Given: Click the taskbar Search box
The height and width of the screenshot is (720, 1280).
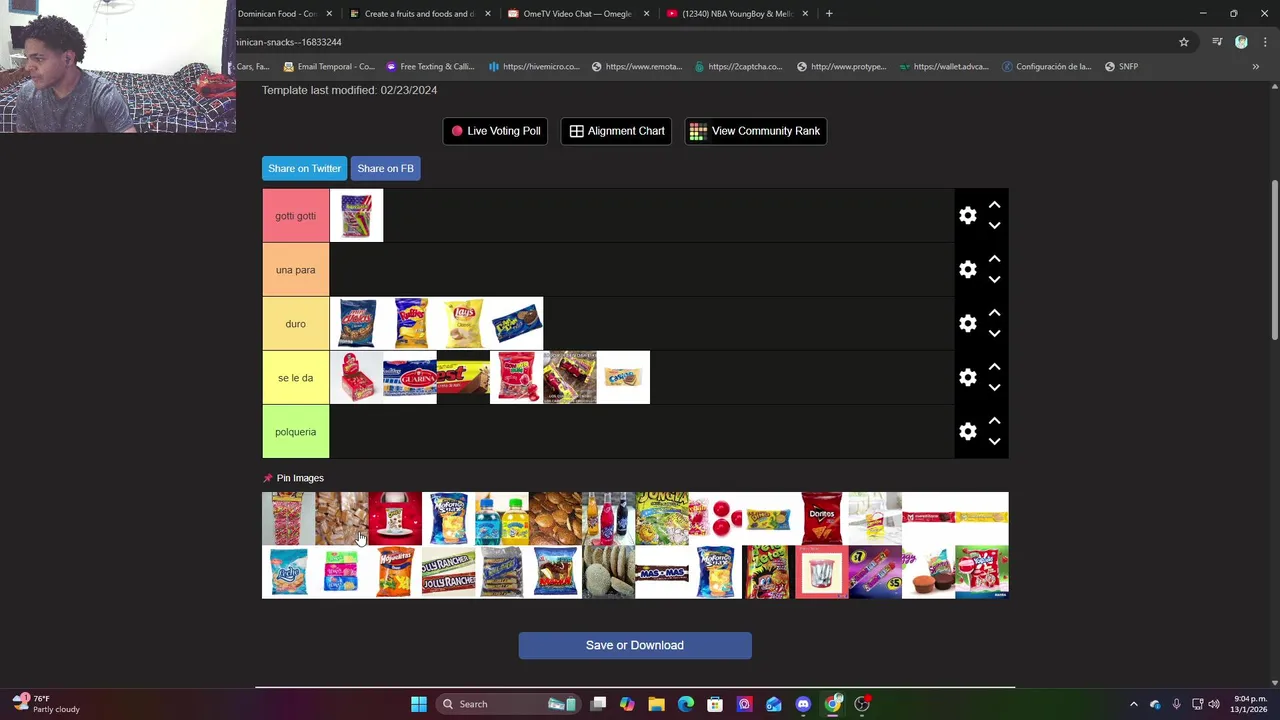Looking at the screenshot, I should (x=507, y=704).
